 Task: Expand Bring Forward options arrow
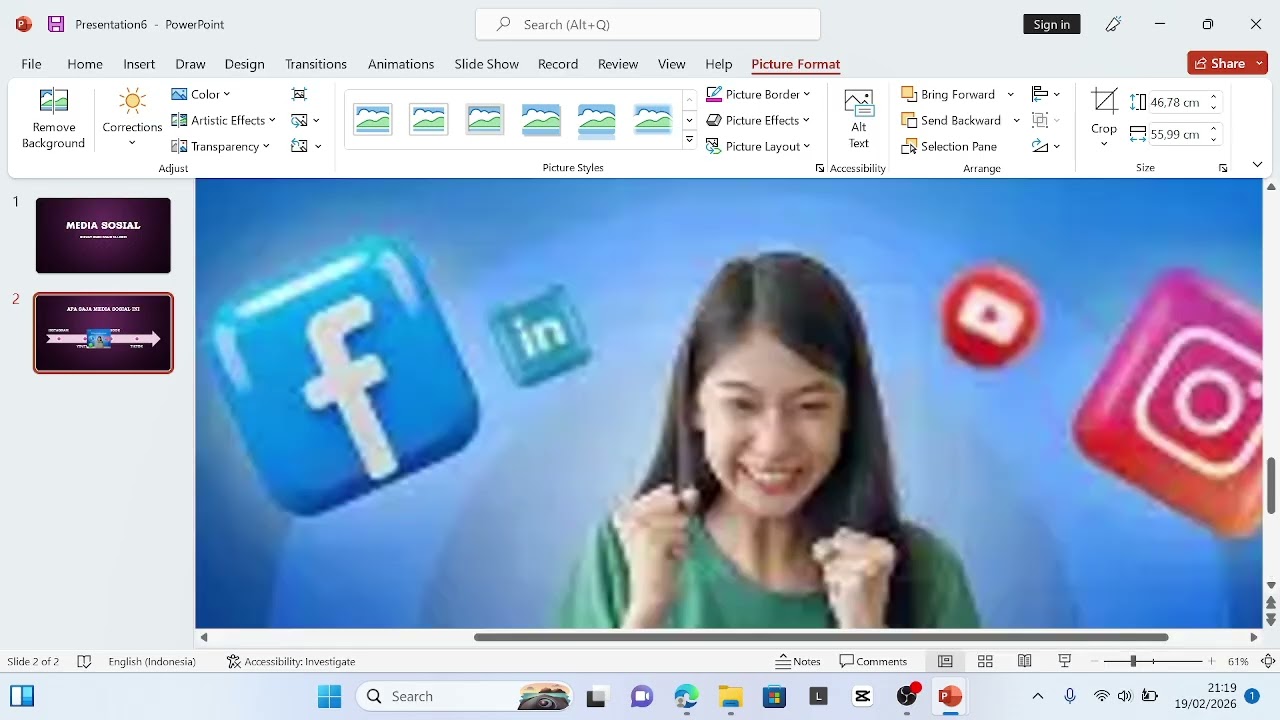point(1010,94)
